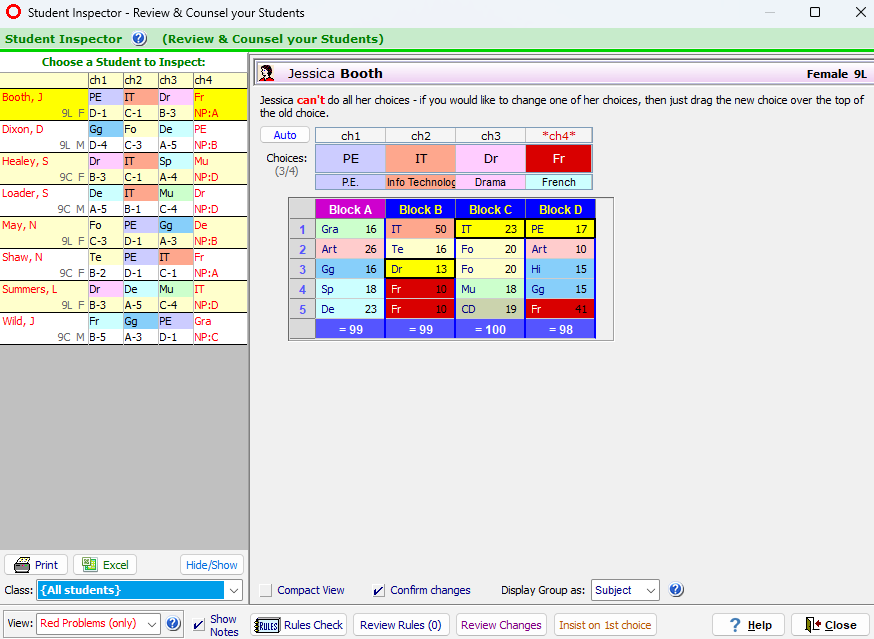Click the Hi 15 cell in Block D

(x=560, y=269)
